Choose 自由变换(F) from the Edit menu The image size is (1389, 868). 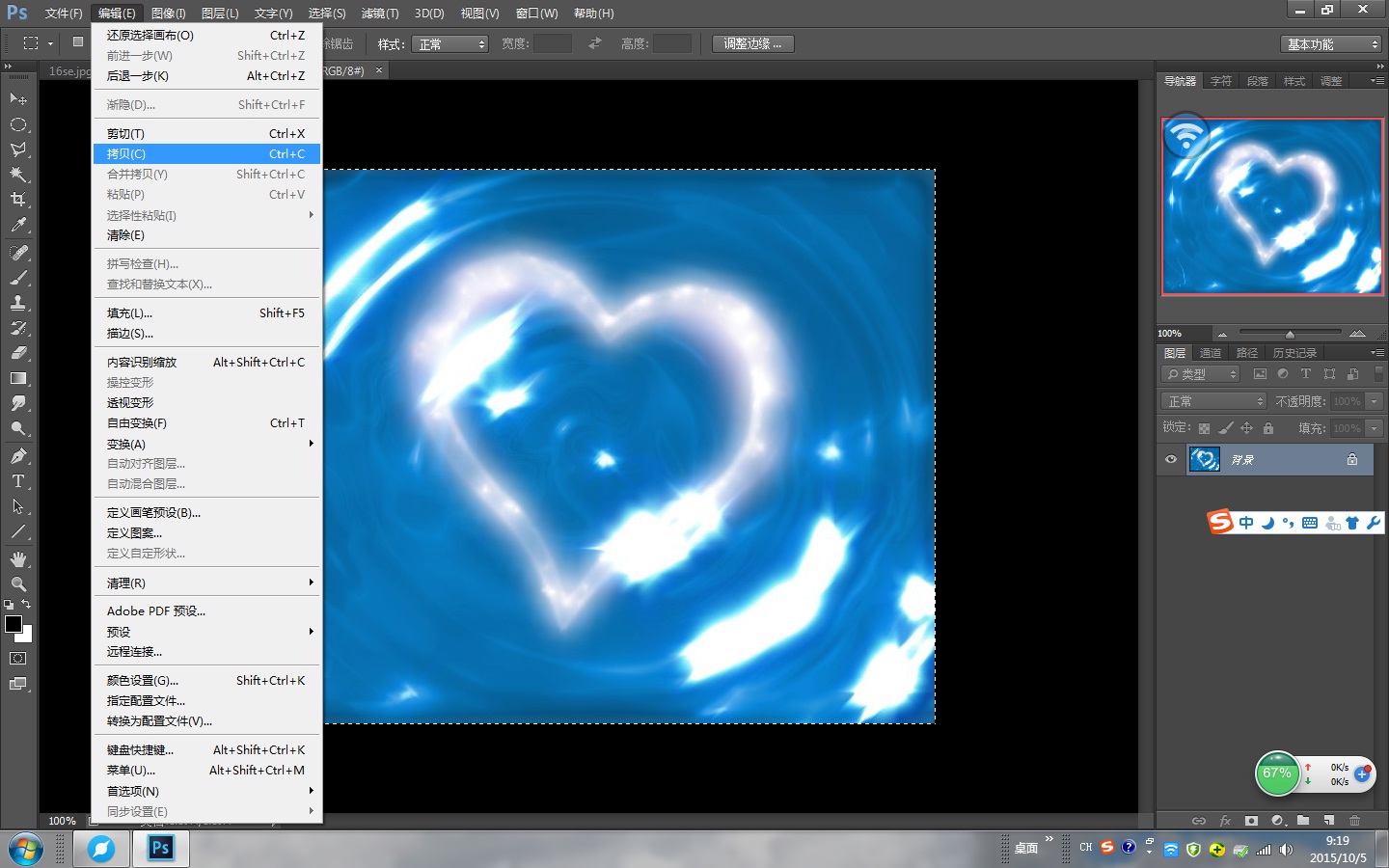pos(207,422)
